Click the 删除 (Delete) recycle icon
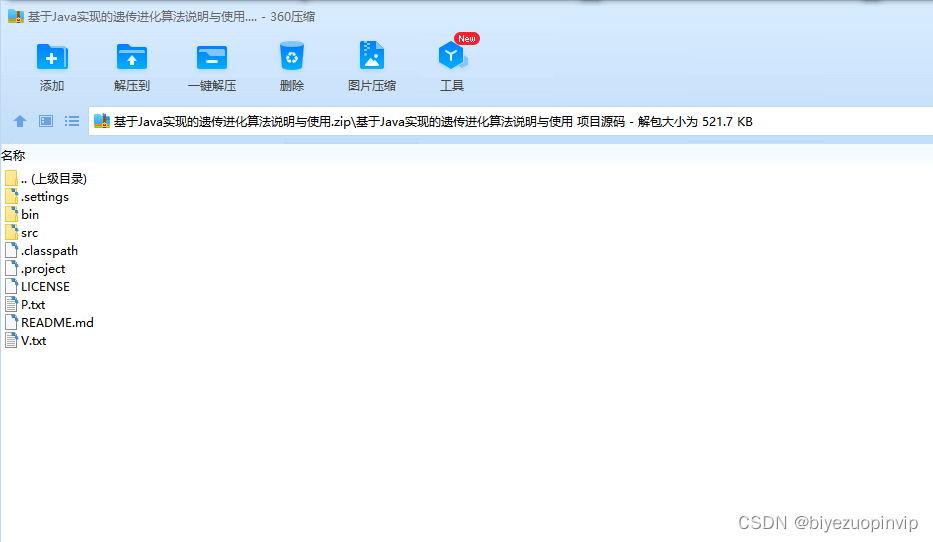This screenshot has width=933, height=542. pyautogui.click(x=292, y=57)
